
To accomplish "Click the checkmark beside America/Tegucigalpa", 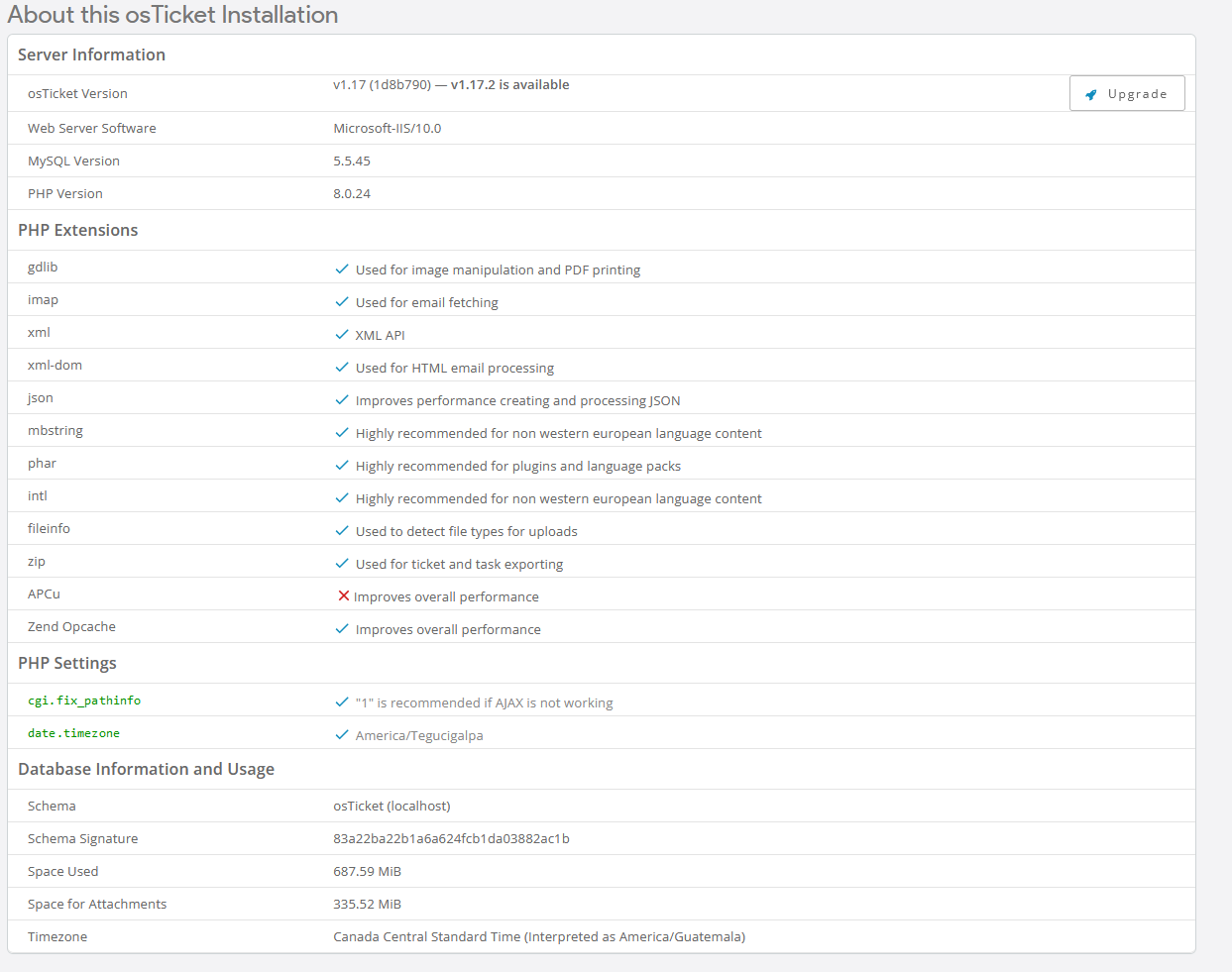I will (x=342, y=735).
